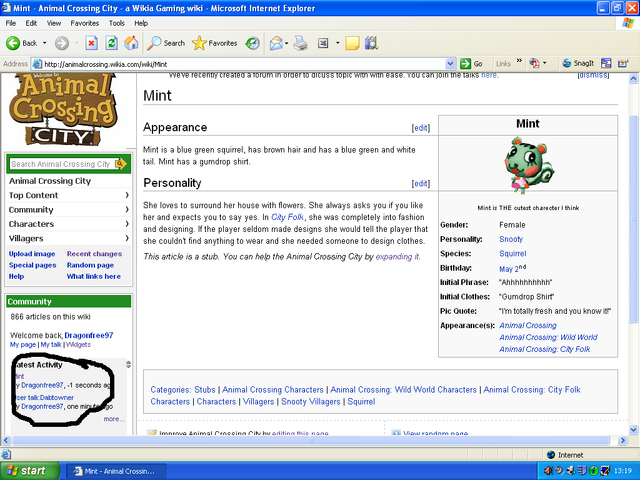The width and height of the screenshot is (640, 480).
Task: Open the Upload image link
Action: [x=32, y=253]
